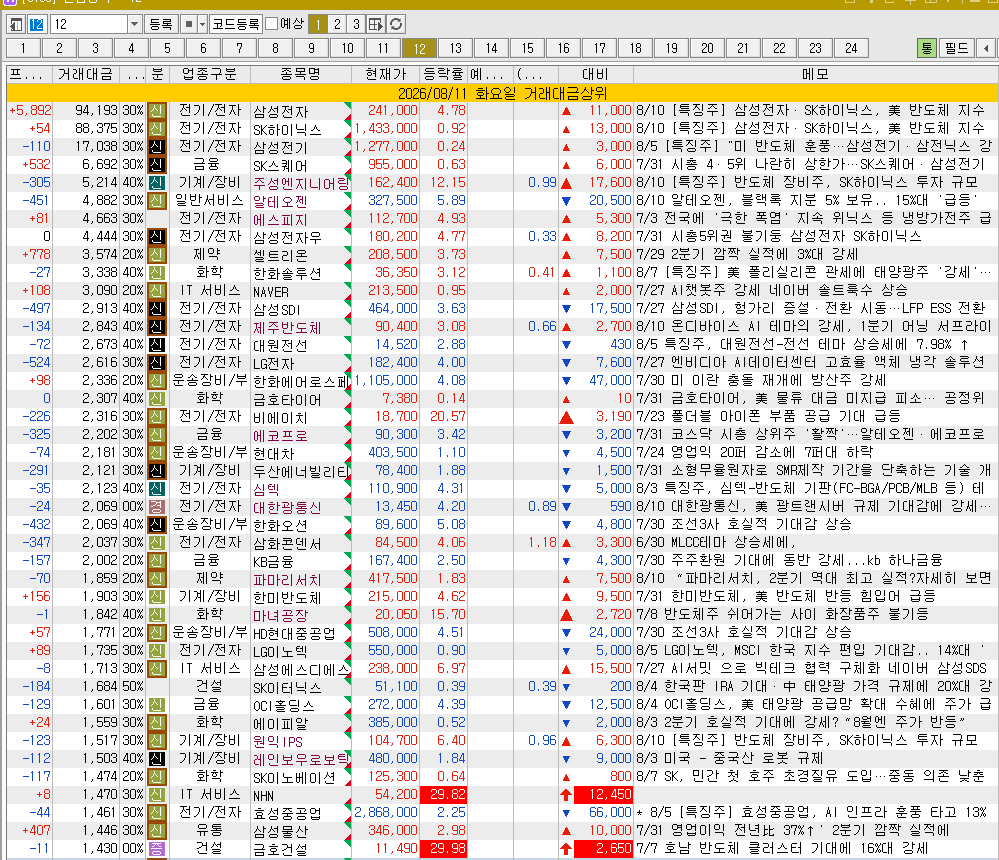Image resolution: width=999 pixels, height=860 pixels.
Task: Click the red limit-up arrow in the 금호건설 row
Action: [566, 849]
